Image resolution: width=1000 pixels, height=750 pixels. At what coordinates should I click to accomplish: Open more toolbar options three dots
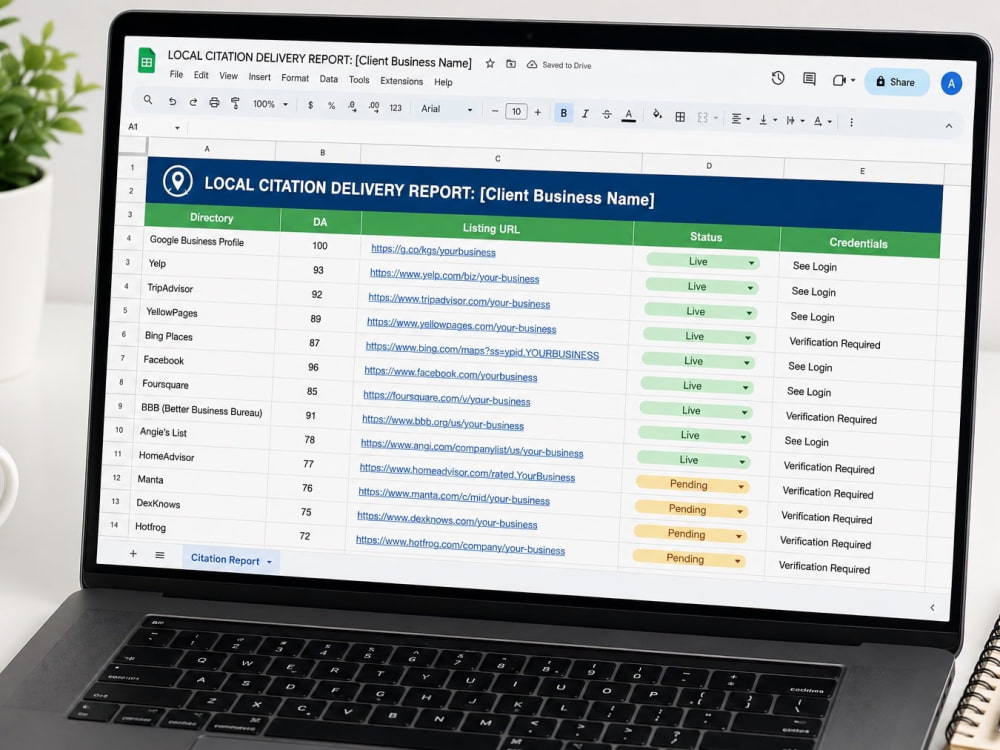[851, 122]
